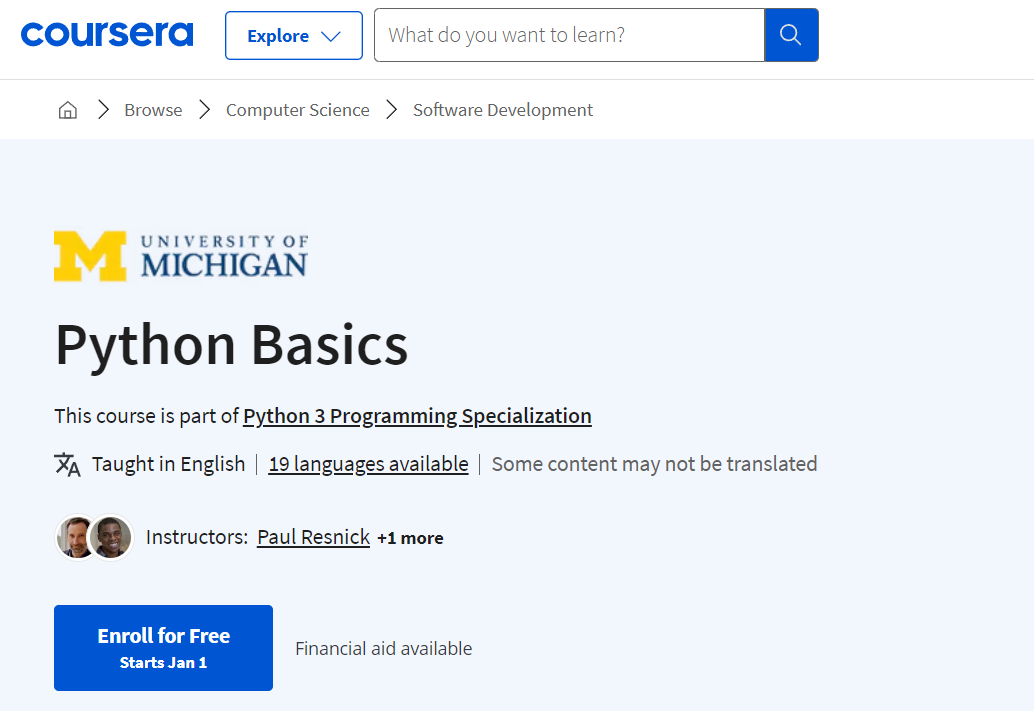Open the Python 3 Programming Specialization link
Viewport: 1034px width, 711px height.
417,415
